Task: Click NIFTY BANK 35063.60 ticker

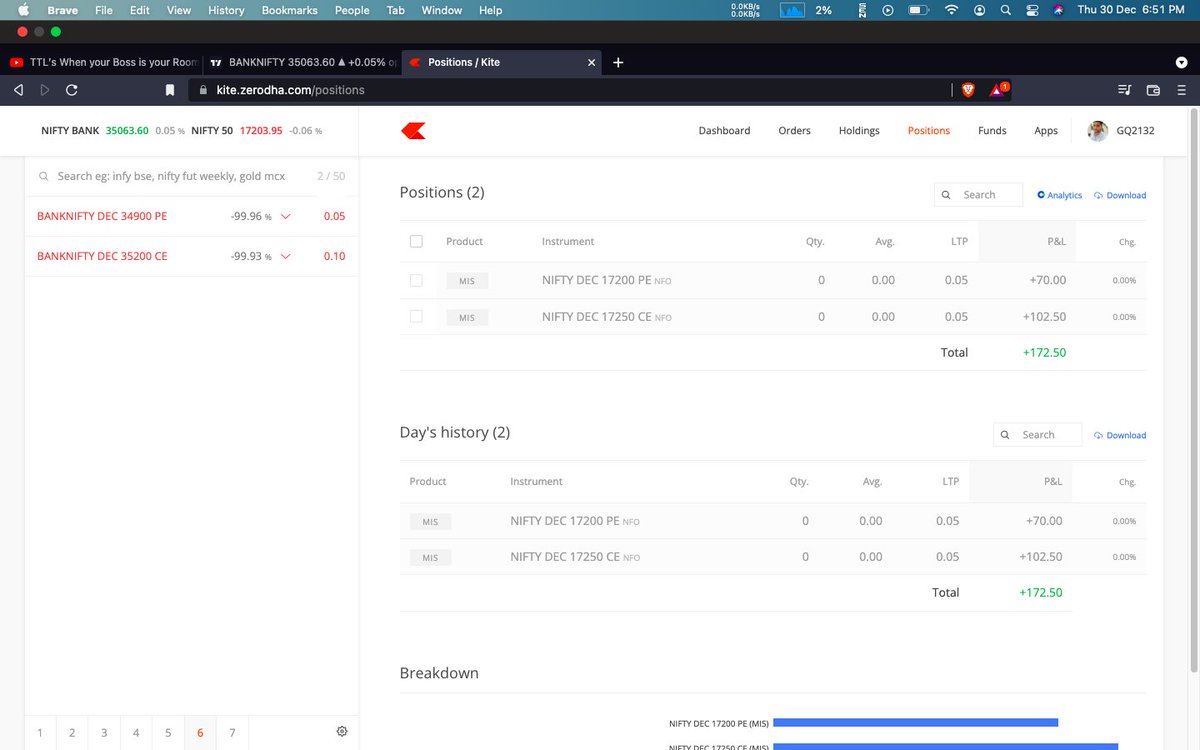Action: point(112,131)
